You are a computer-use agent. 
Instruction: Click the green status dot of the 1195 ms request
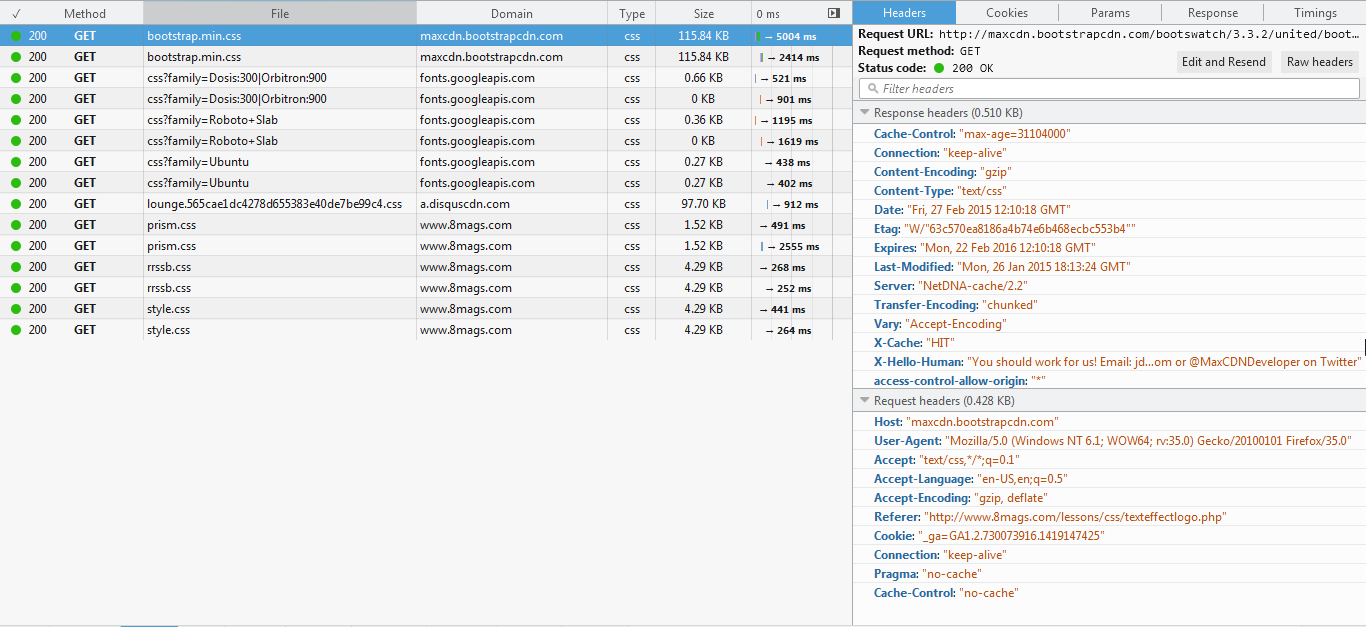pos(16,120)
